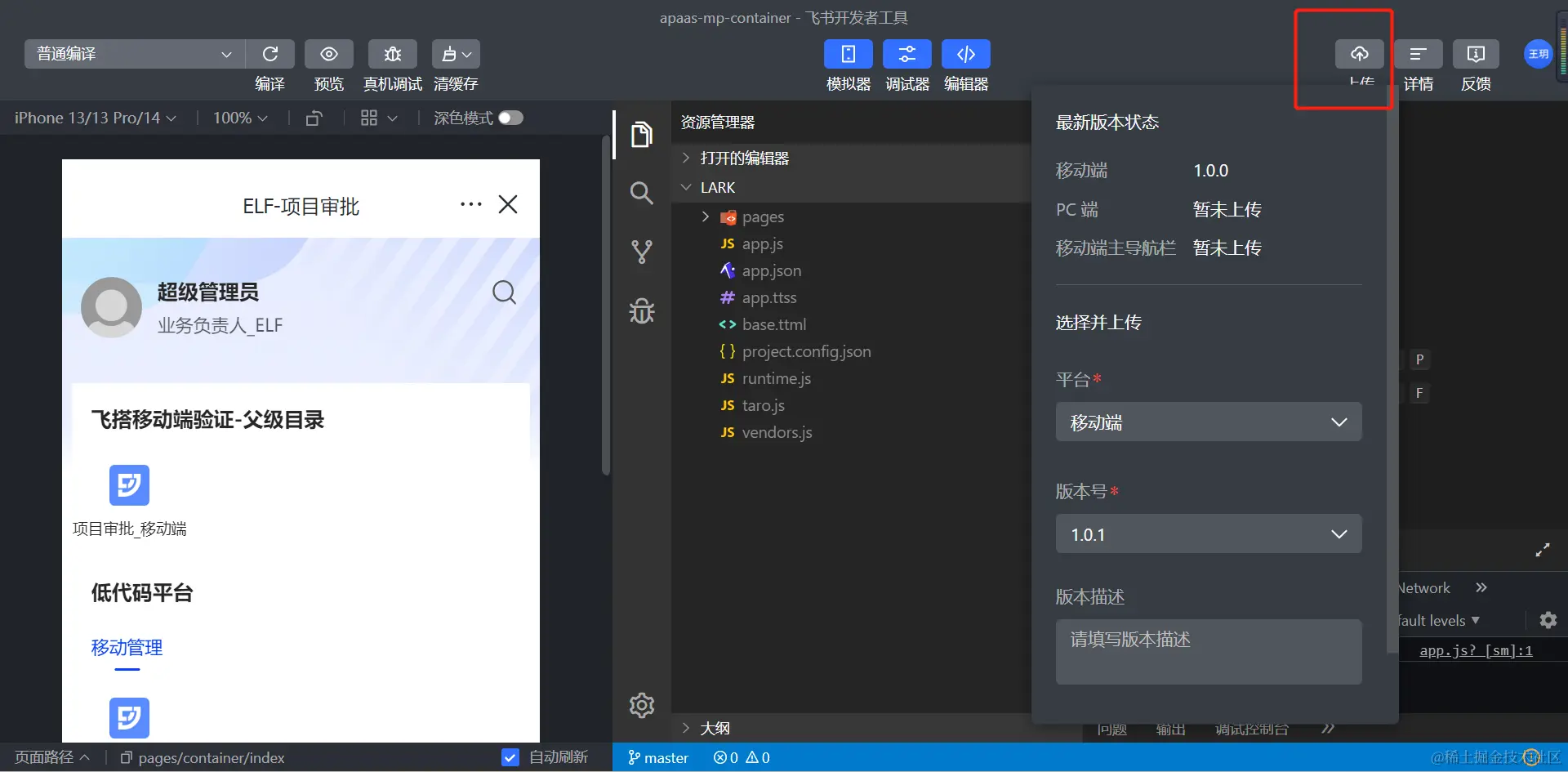Click the Network tab in debugger
Viewport: 1568px width, 772px height.
(1425, 588)
